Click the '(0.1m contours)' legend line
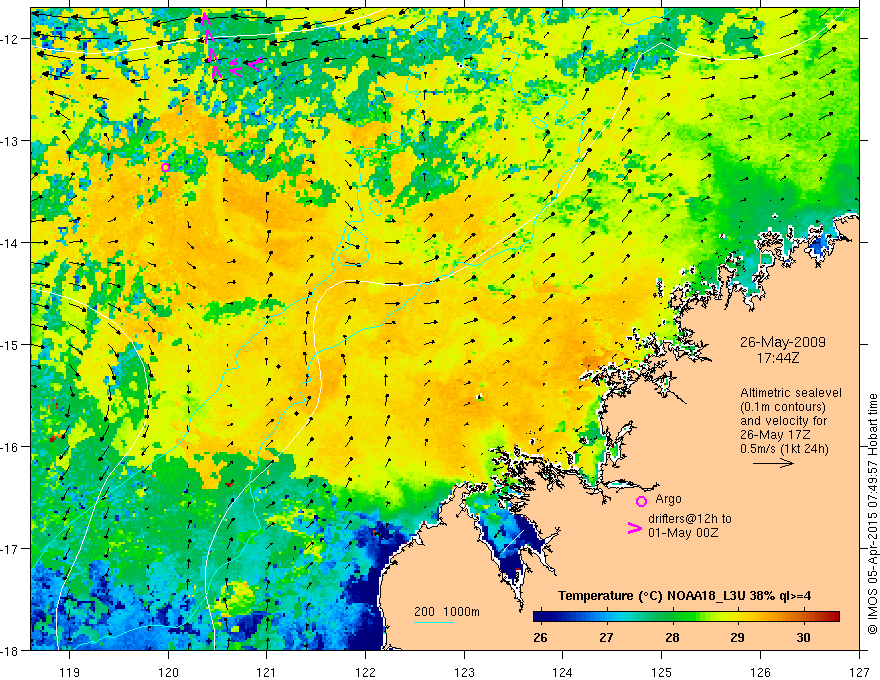880x680 pixels. [783, 407]
